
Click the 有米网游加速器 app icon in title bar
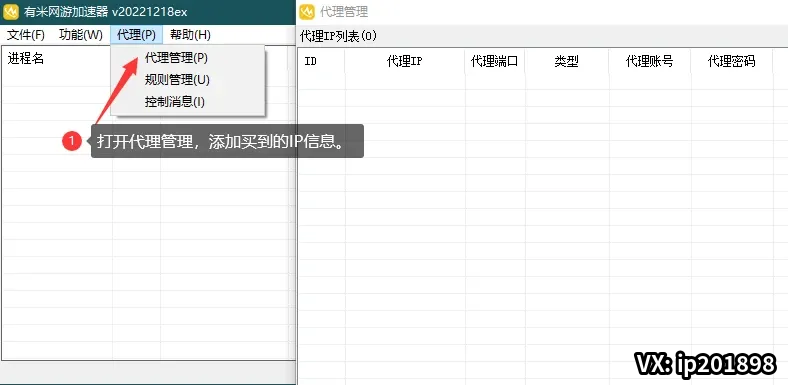pos(11,11)
